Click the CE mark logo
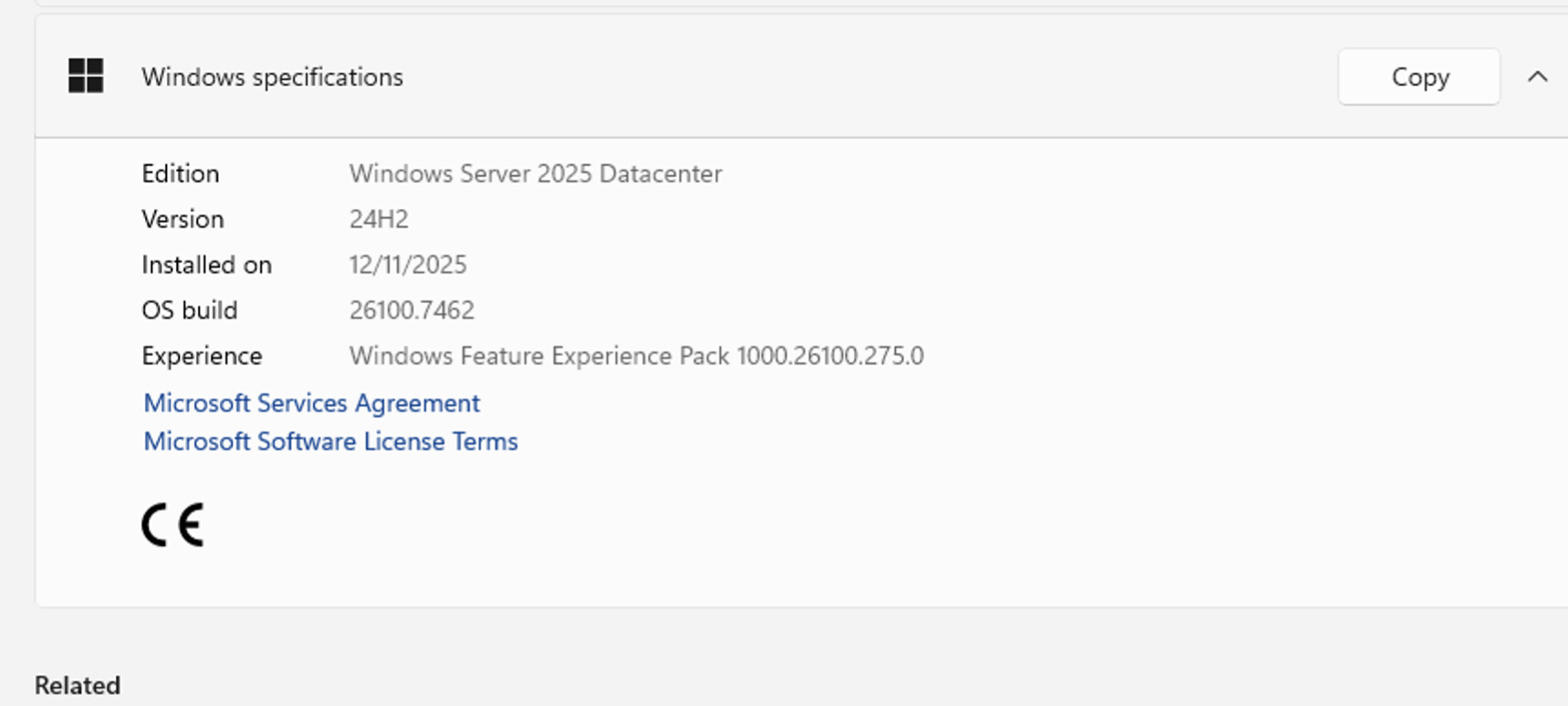The height and width of the screenshot is (706, 1568). tap(172, 524)
